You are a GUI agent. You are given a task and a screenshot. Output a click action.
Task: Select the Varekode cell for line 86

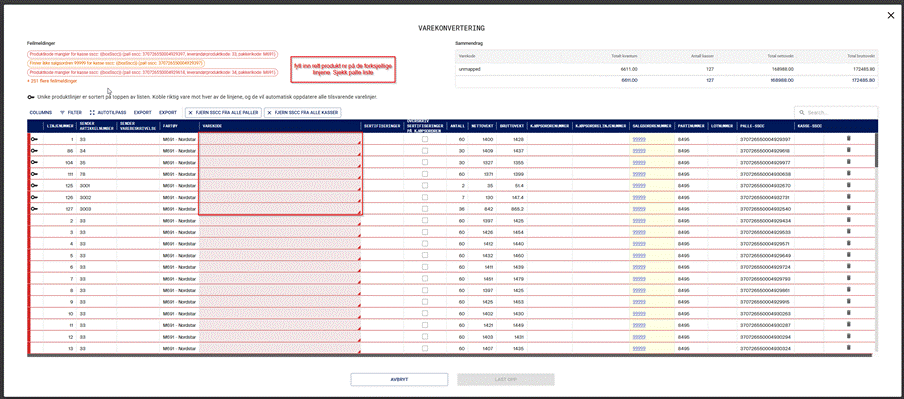pos(280,151)
